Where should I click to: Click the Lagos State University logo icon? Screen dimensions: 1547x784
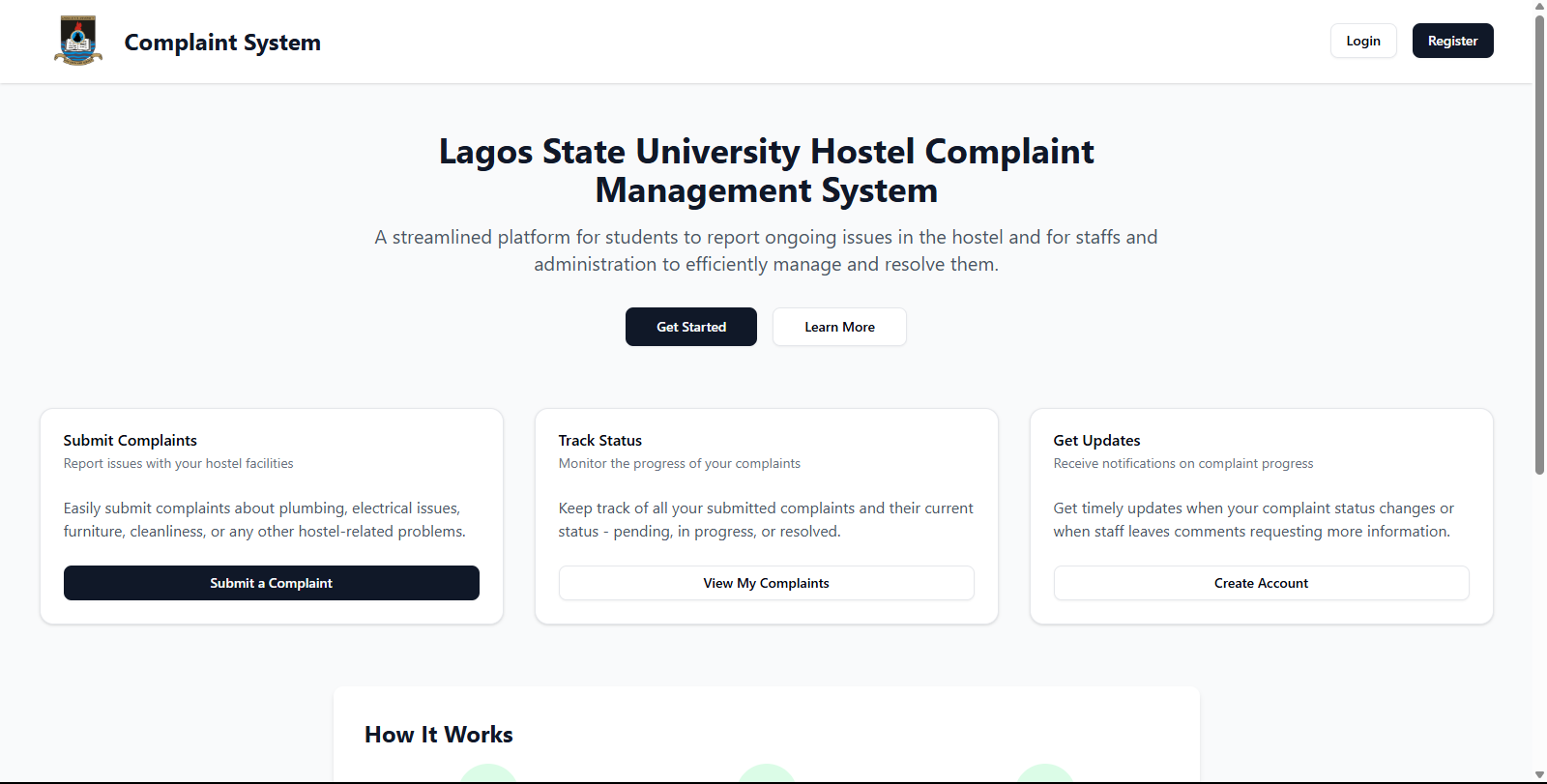(77, 41)
